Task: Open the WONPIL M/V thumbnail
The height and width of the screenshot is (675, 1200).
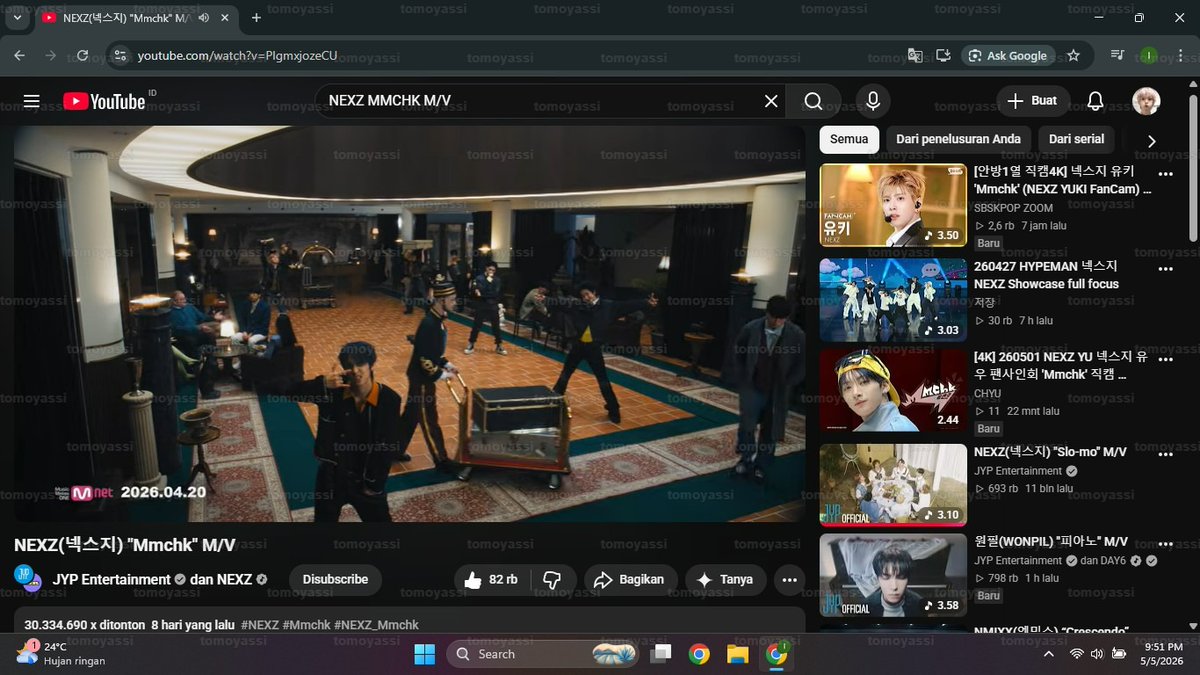Action: click(x=893, y=575)
